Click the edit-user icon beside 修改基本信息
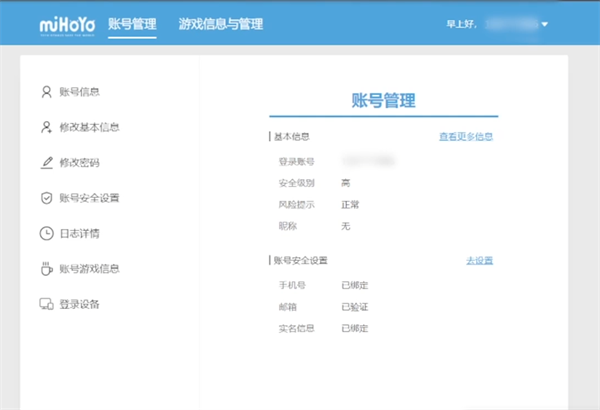600x410 pixels. click(x=46, y=127)
